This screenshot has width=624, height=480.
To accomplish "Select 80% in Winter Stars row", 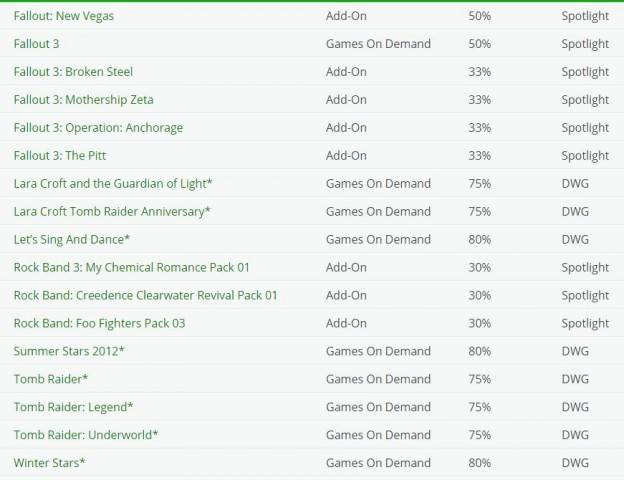I will (480, 463).
